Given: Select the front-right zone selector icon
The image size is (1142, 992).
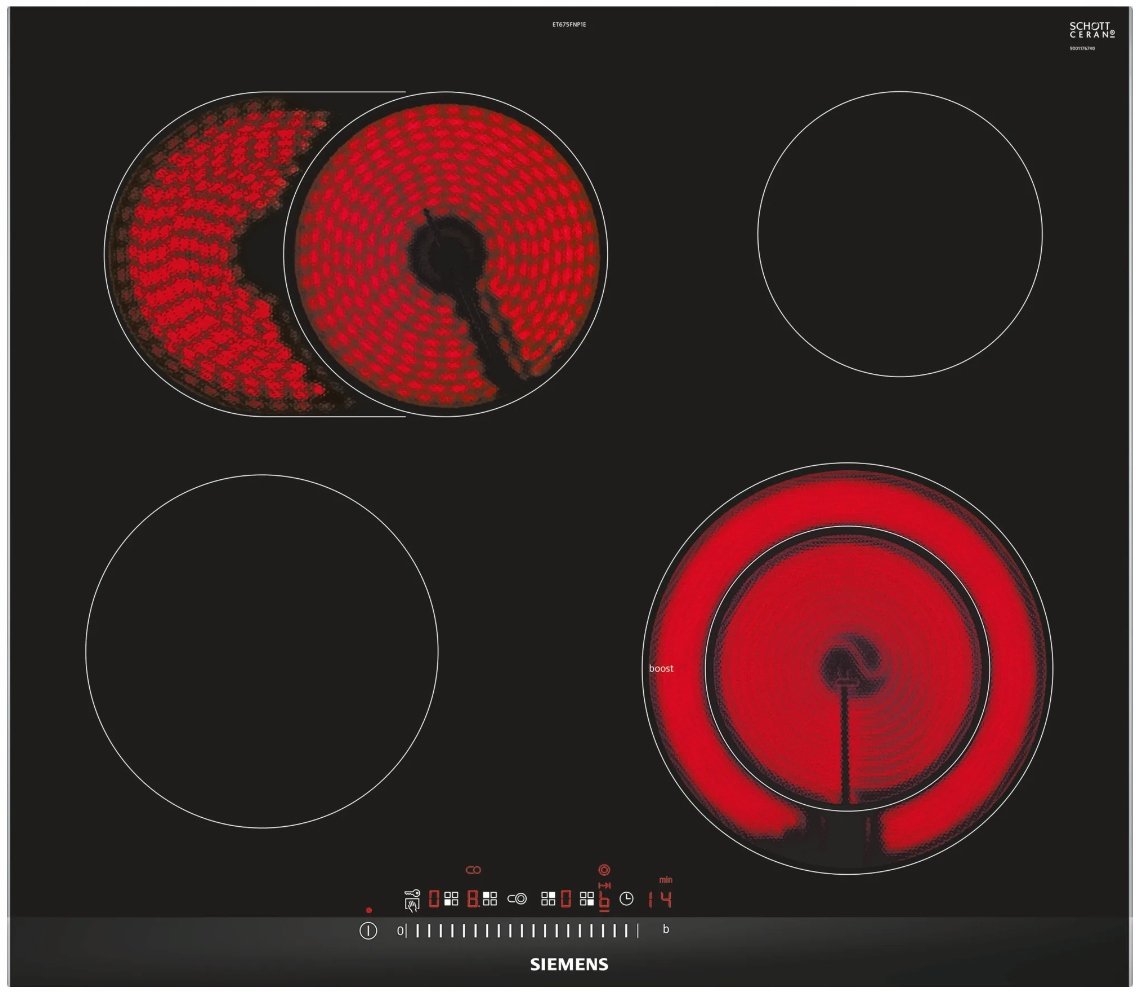Looking at the screenshot, I should [586, 899].
